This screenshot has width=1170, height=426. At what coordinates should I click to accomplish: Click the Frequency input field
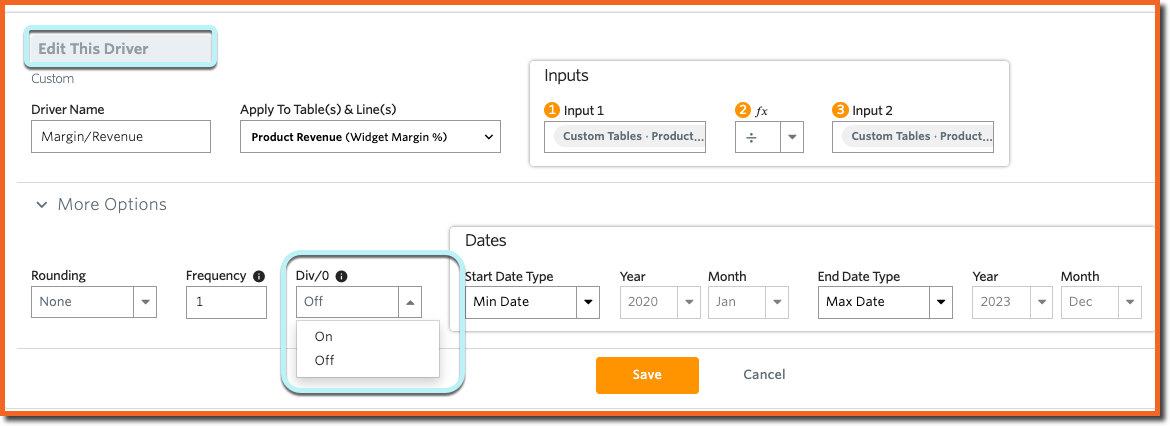click(x=226, y=302)
